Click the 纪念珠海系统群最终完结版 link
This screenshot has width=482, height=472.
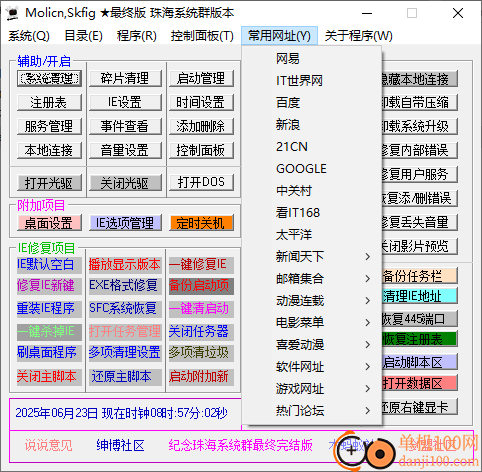pos(240,445)
